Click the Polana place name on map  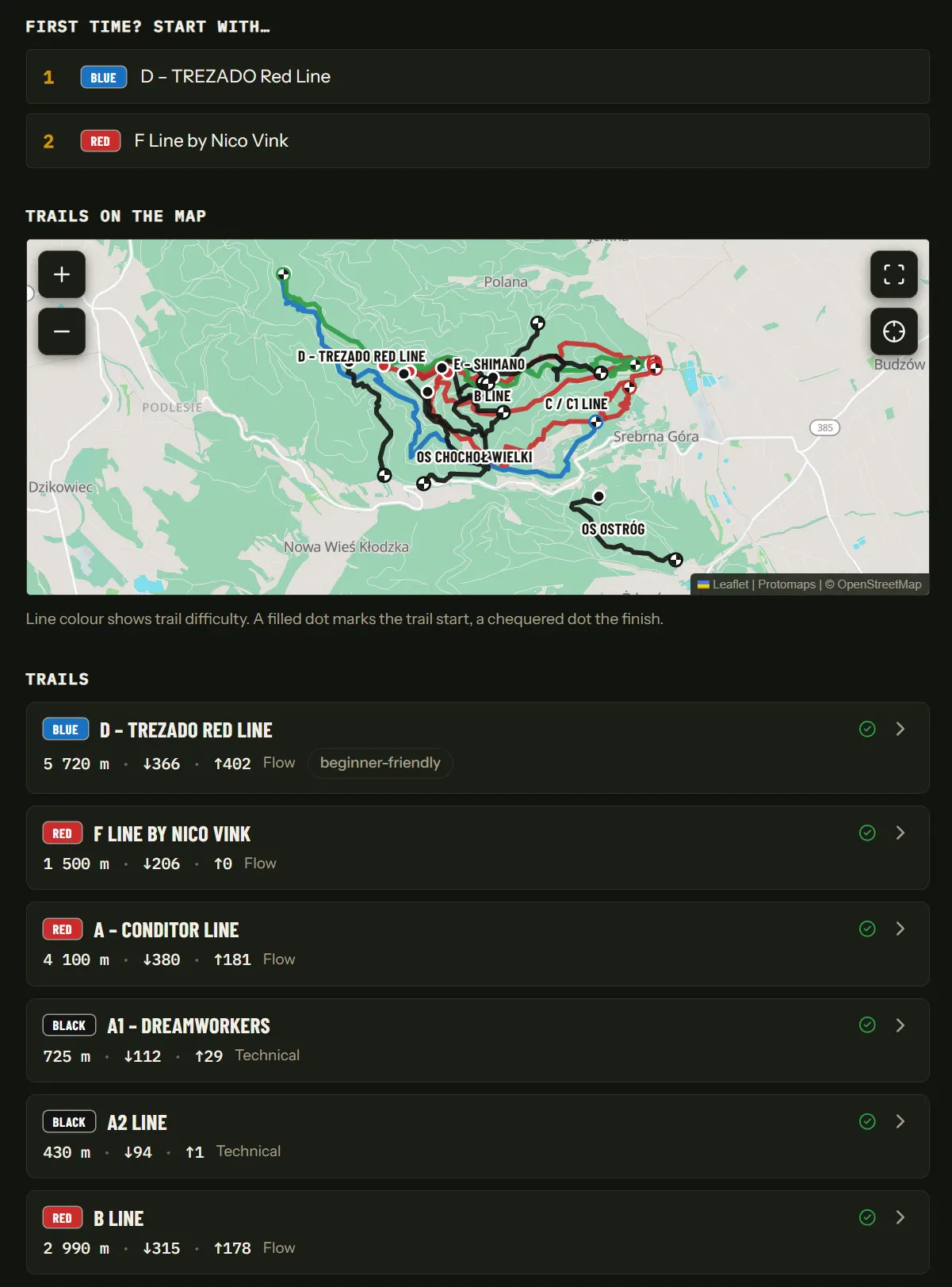pyautogui.click(x=506, y=282)
